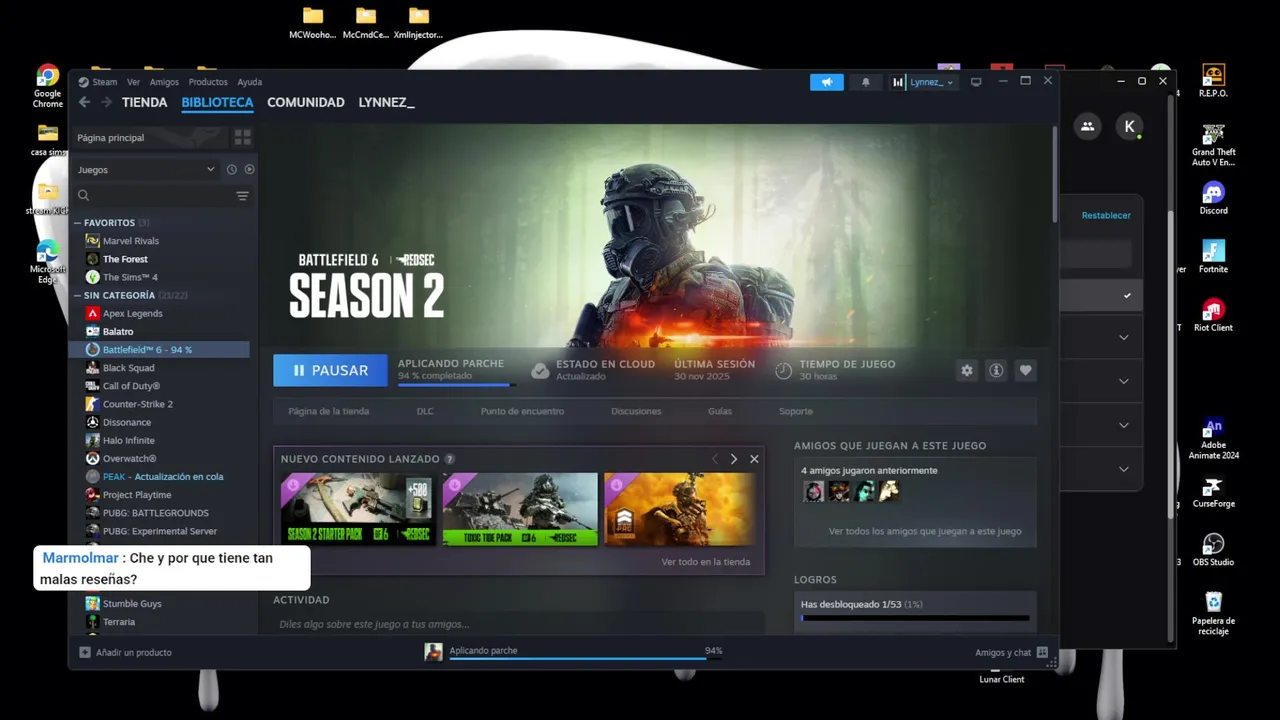Open Toxic Tide Pack thumbnail
This screenshot has height=720, width=1280.
tap(520, 509)
